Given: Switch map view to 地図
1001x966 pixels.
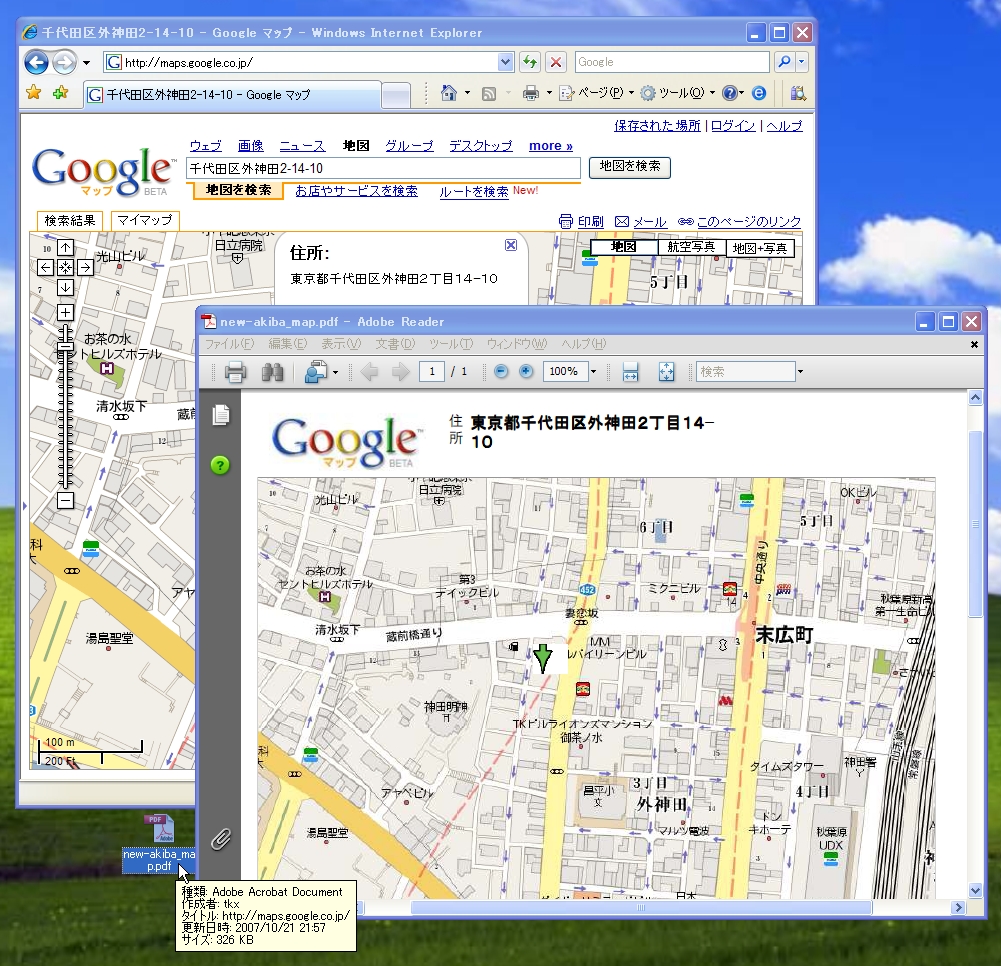Looking at the screenshot, I should click(x=624, y=247).
